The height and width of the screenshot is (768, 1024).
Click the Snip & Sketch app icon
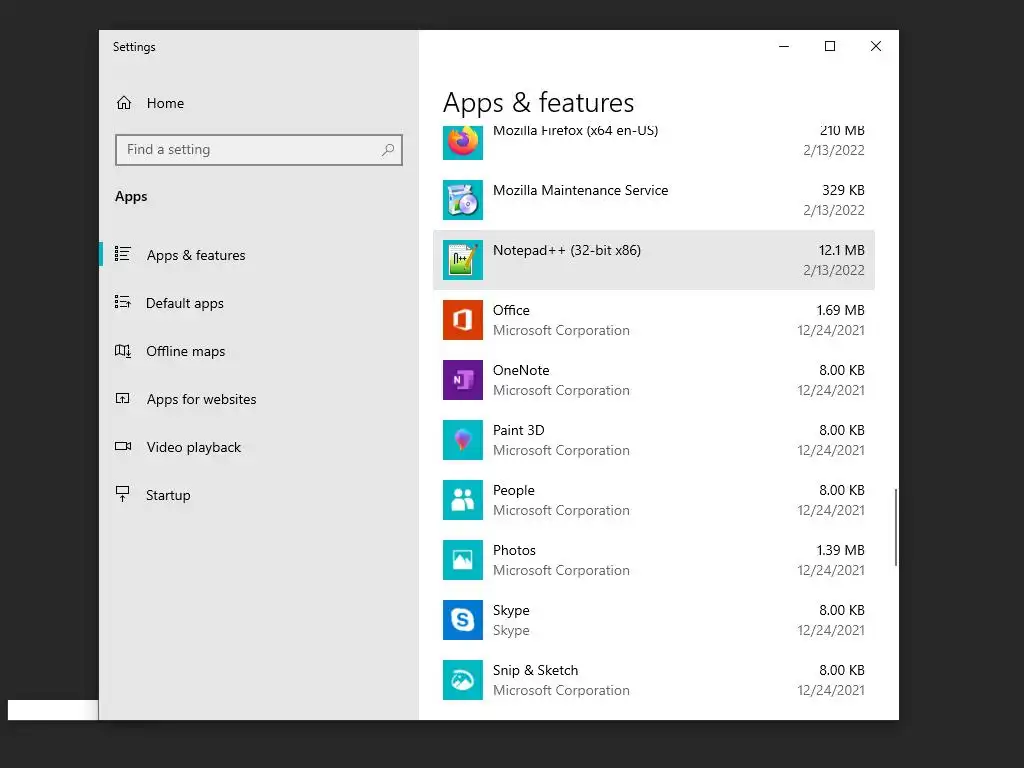coord(463,680)
